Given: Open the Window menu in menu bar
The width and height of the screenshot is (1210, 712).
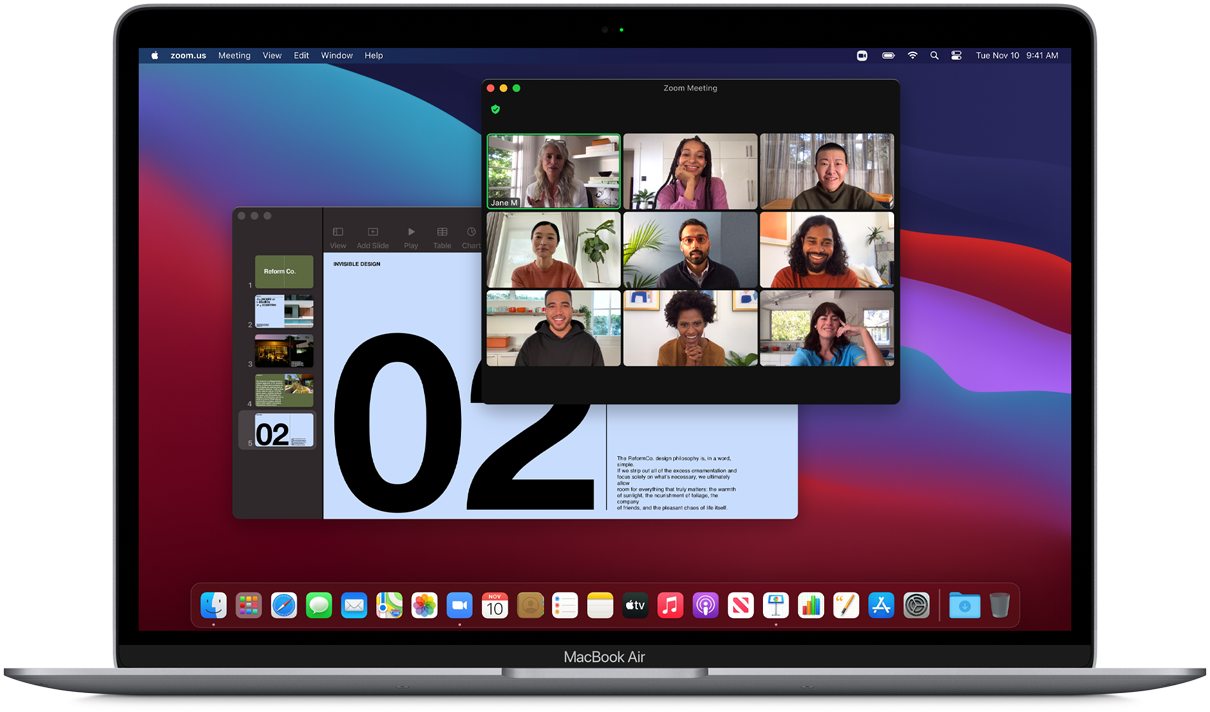Looking at the screenshot, I should 337,56.
